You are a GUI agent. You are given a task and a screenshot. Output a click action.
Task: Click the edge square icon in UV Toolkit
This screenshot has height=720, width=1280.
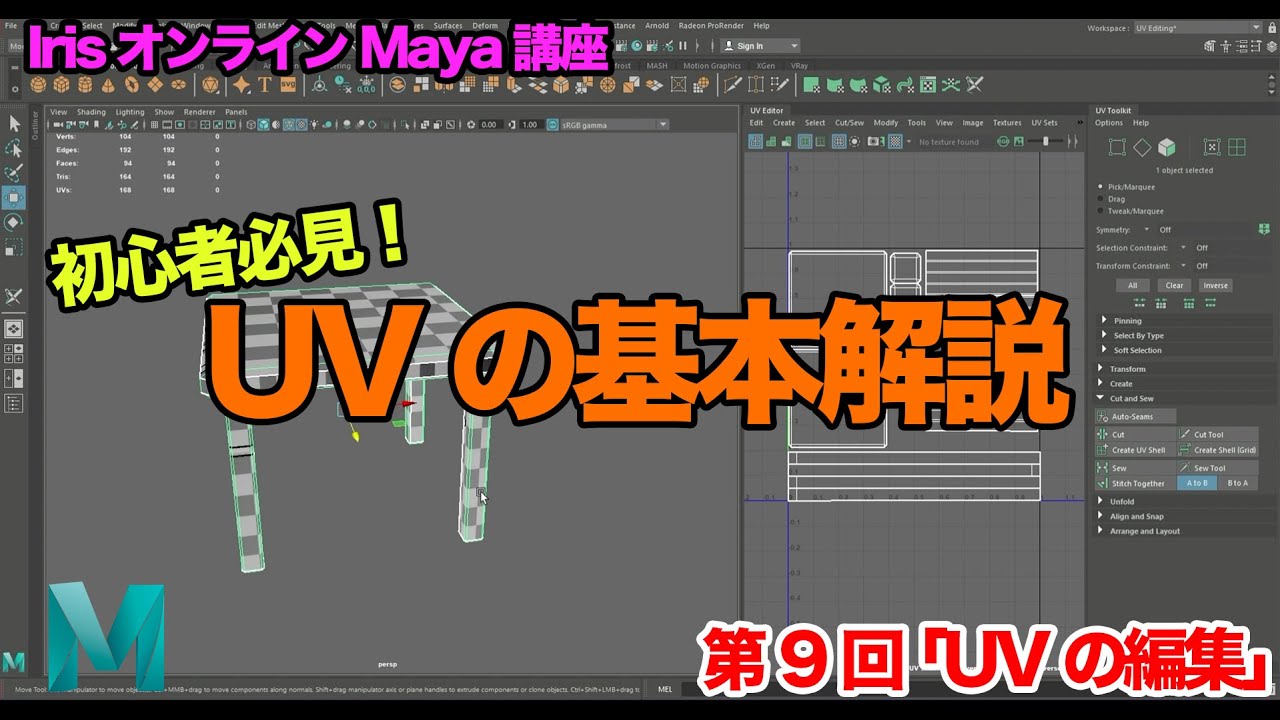[1117, 148]
